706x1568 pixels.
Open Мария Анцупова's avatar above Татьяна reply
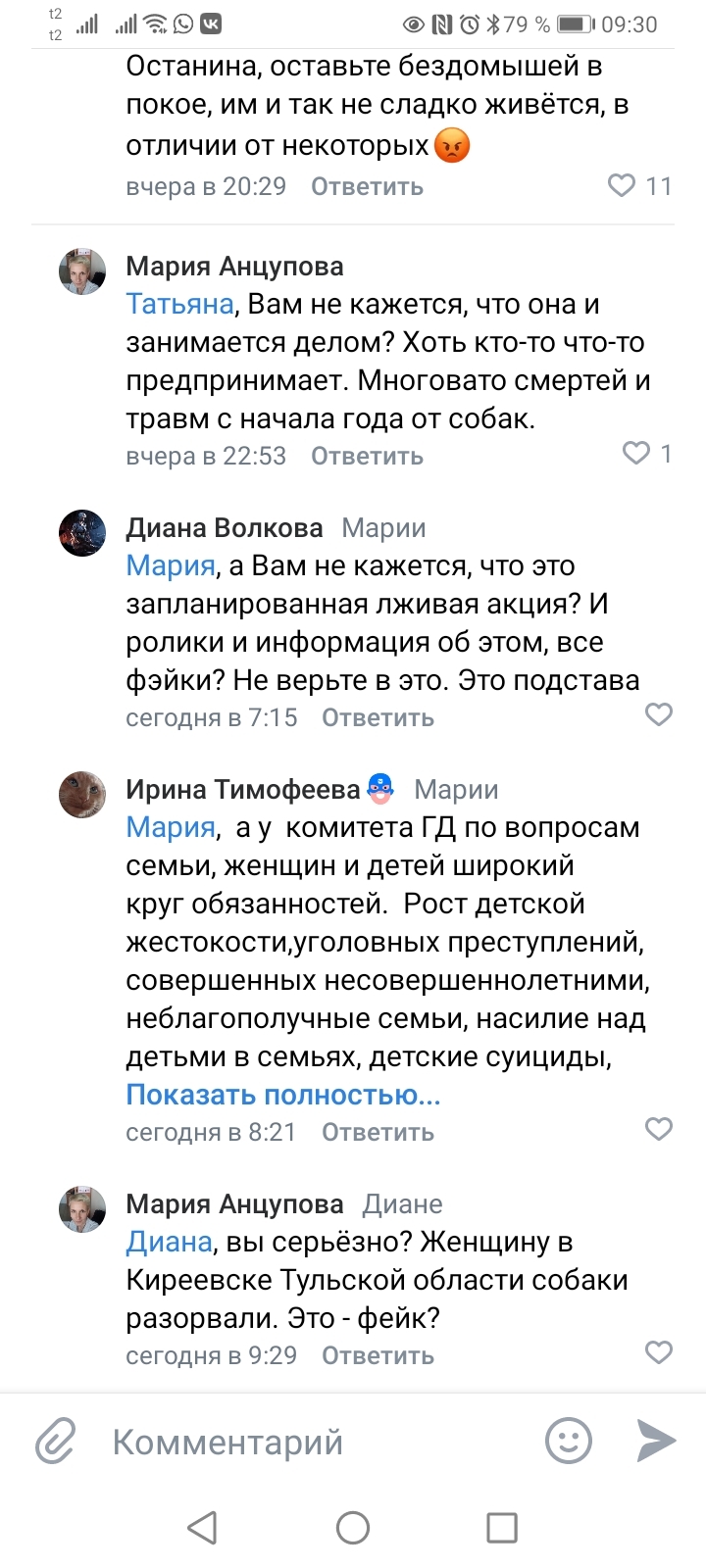tap(82, 271)
